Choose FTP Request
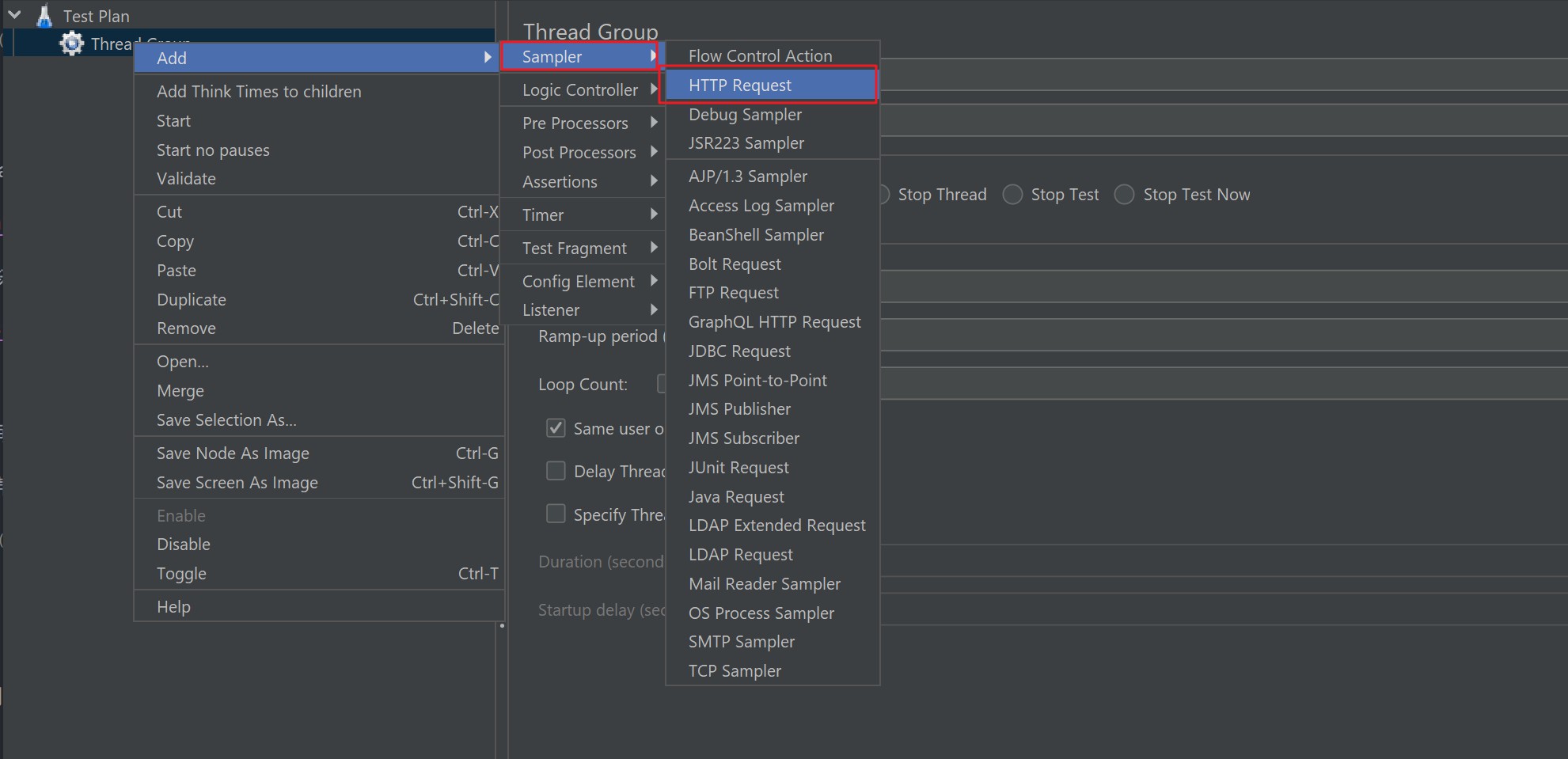 click(x=773, y=293)
